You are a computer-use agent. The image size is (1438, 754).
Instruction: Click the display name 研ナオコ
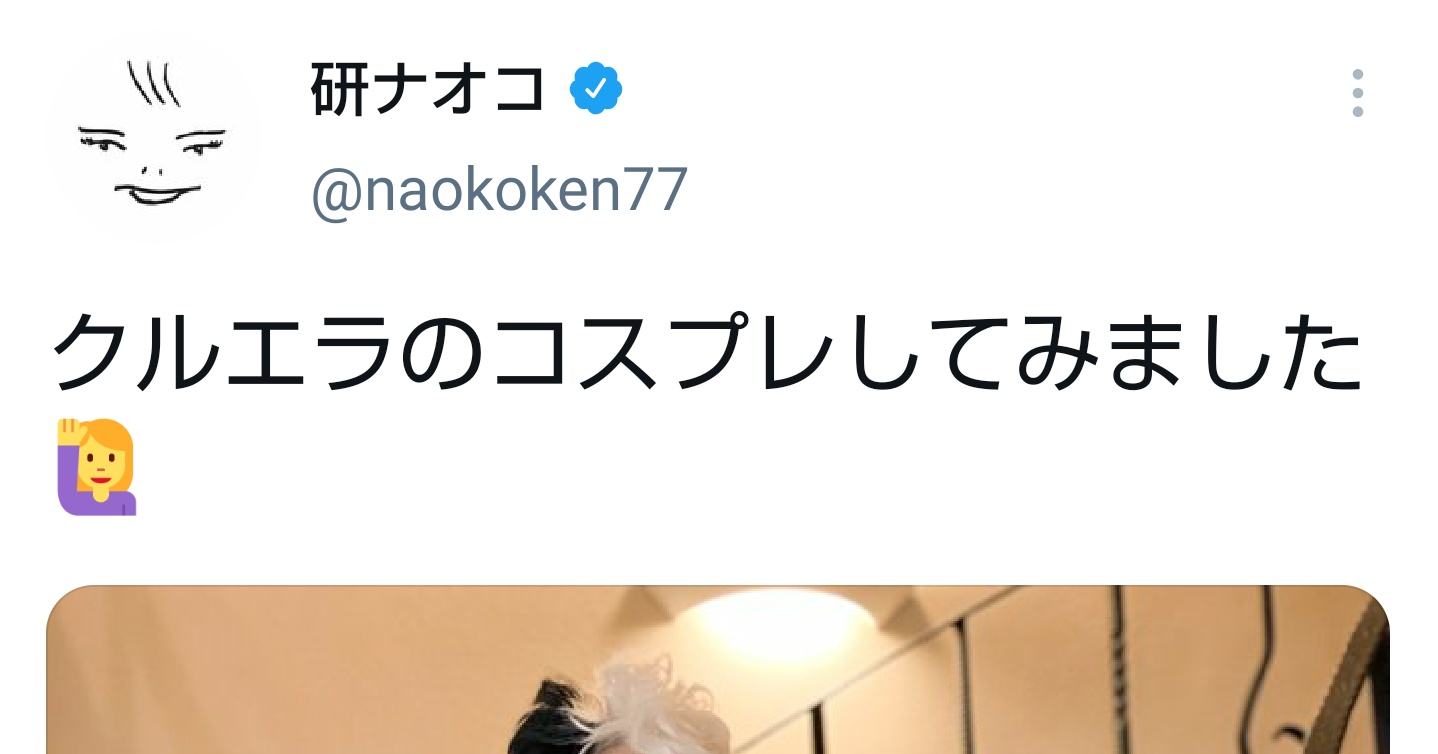coord(429,90)
